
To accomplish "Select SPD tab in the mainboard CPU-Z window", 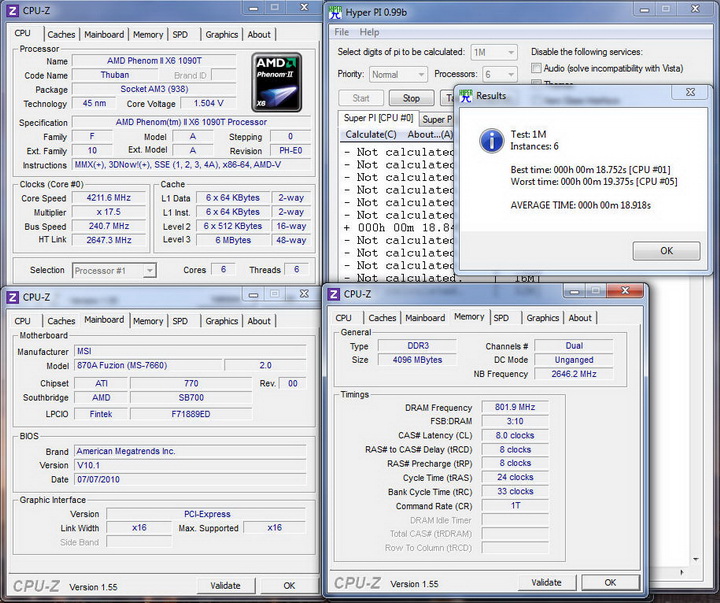I will (180, 321).
